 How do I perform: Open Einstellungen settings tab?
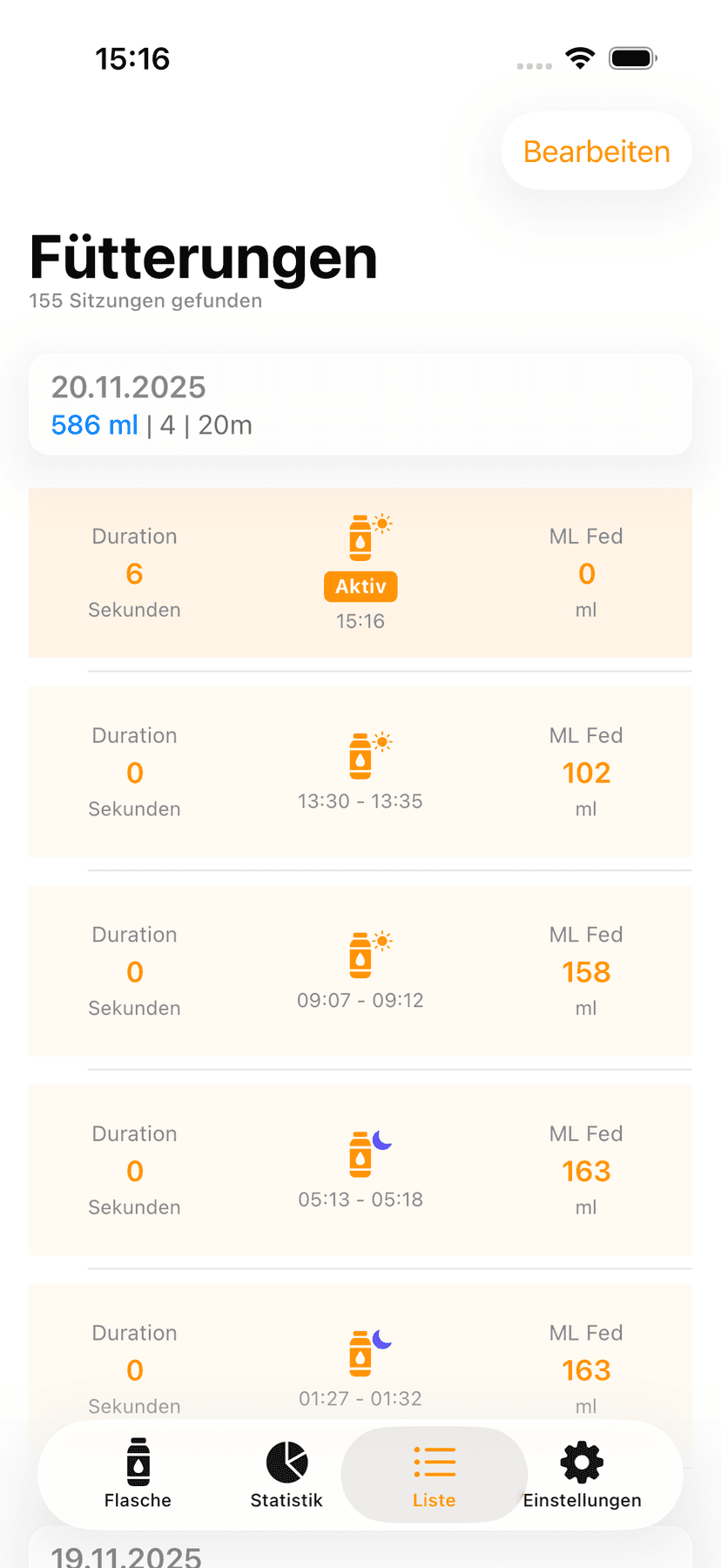click(x=582, y=1474)
